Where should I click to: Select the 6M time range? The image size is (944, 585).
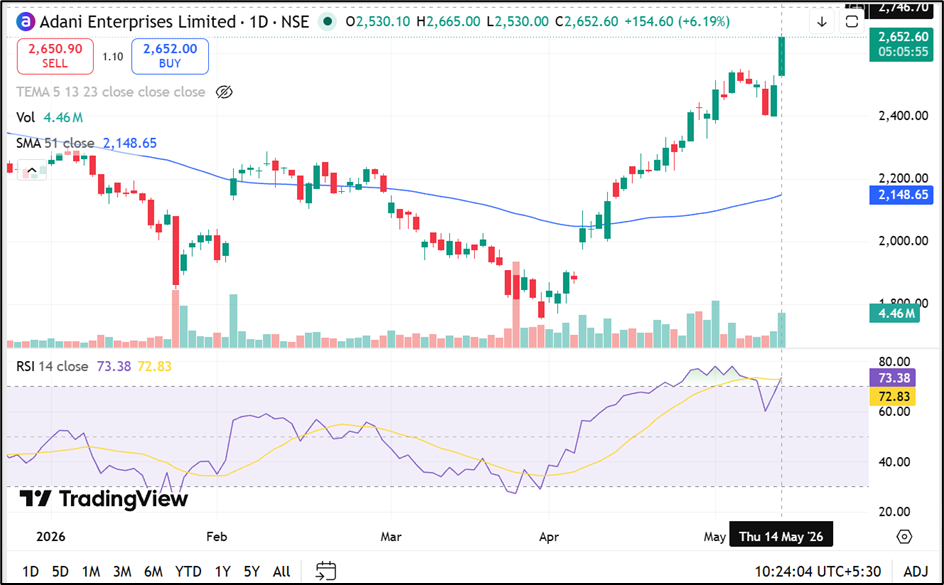(153, 571)
